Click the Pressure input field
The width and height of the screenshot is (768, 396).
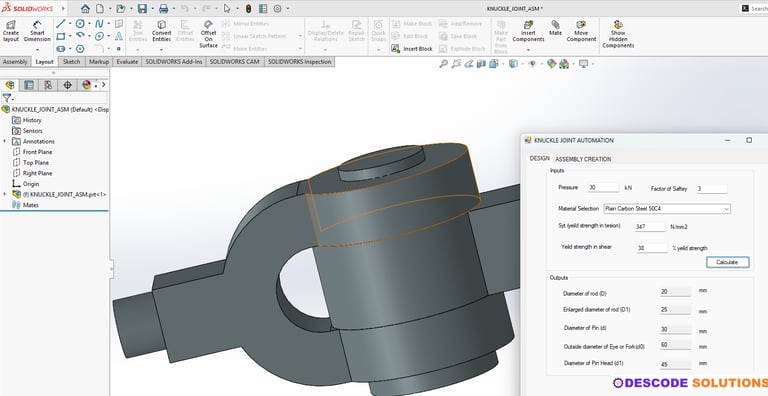pos(603,188)
